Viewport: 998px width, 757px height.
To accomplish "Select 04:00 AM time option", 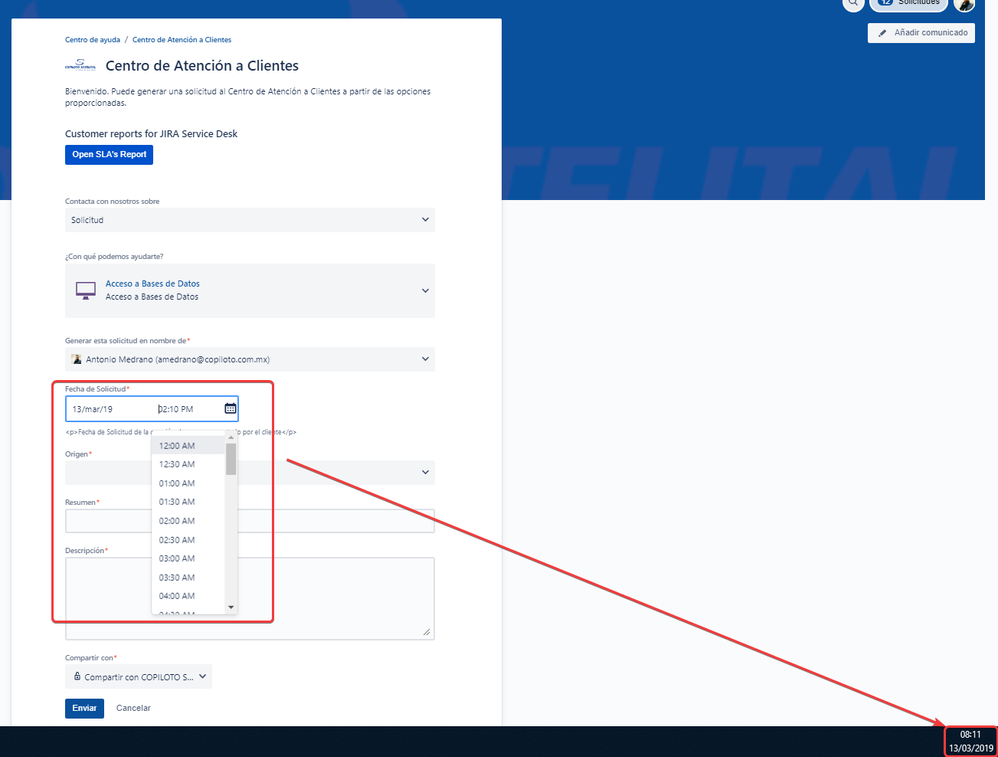I will click(188, 596).
